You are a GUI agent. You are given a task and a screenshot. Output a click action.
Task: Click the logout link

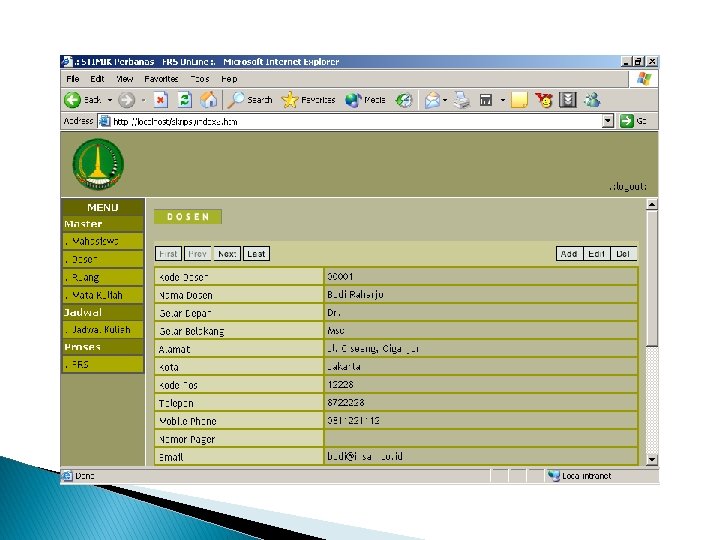coord(627,186)
